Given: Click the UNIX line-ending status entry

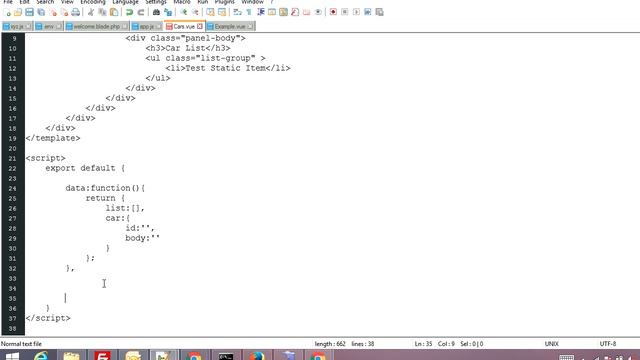Looking at the screenshot, I should 551,344.
